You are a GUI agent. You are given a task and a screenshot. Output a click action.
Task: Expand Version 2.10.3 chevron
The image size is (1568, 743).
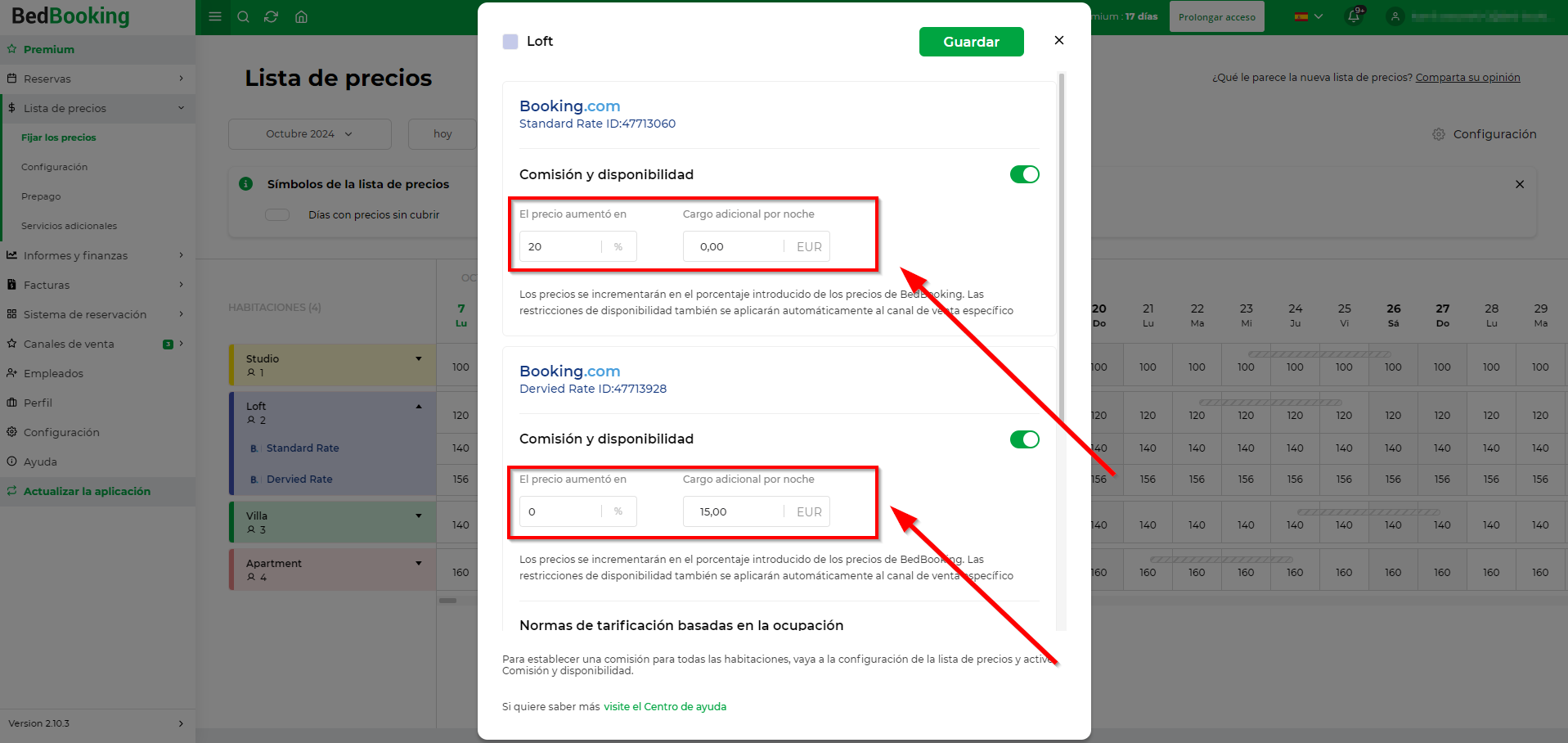coord(181,723)
